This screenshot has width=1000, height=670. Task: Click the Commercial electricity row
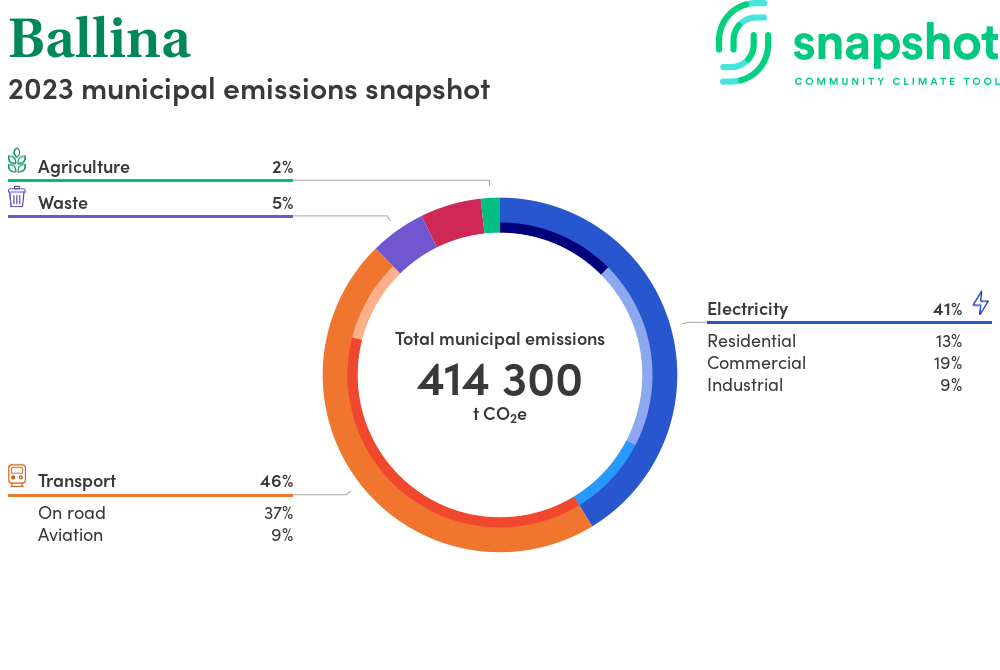[756, 363]
